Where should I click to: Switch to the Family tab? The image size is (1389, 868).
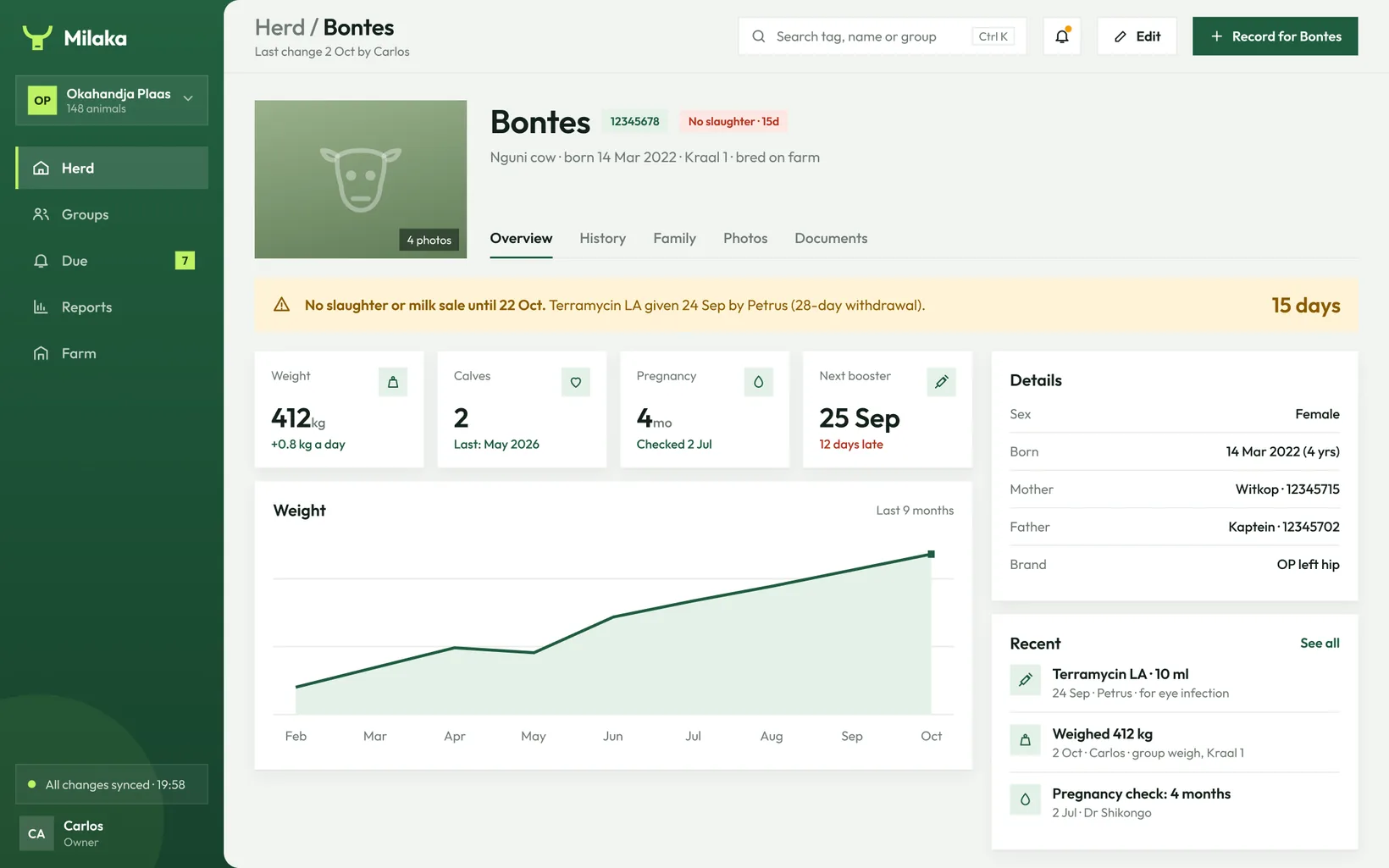[674, 238]
